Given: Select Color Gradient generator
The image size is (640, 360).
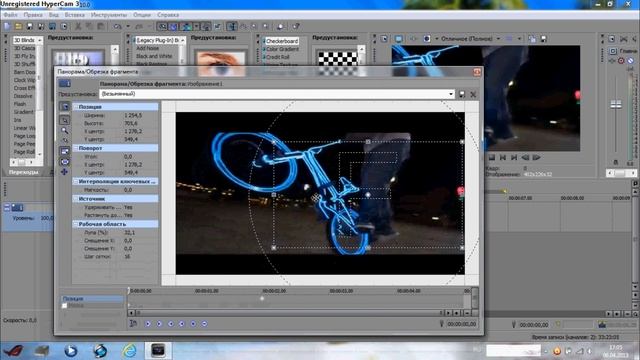Looking at the screenshot, I should pyautogui.click(x=282, y=49).
